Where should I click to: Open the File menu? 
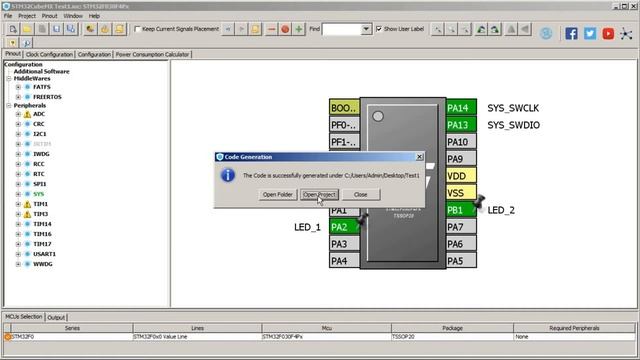click(x=8, y=16)
